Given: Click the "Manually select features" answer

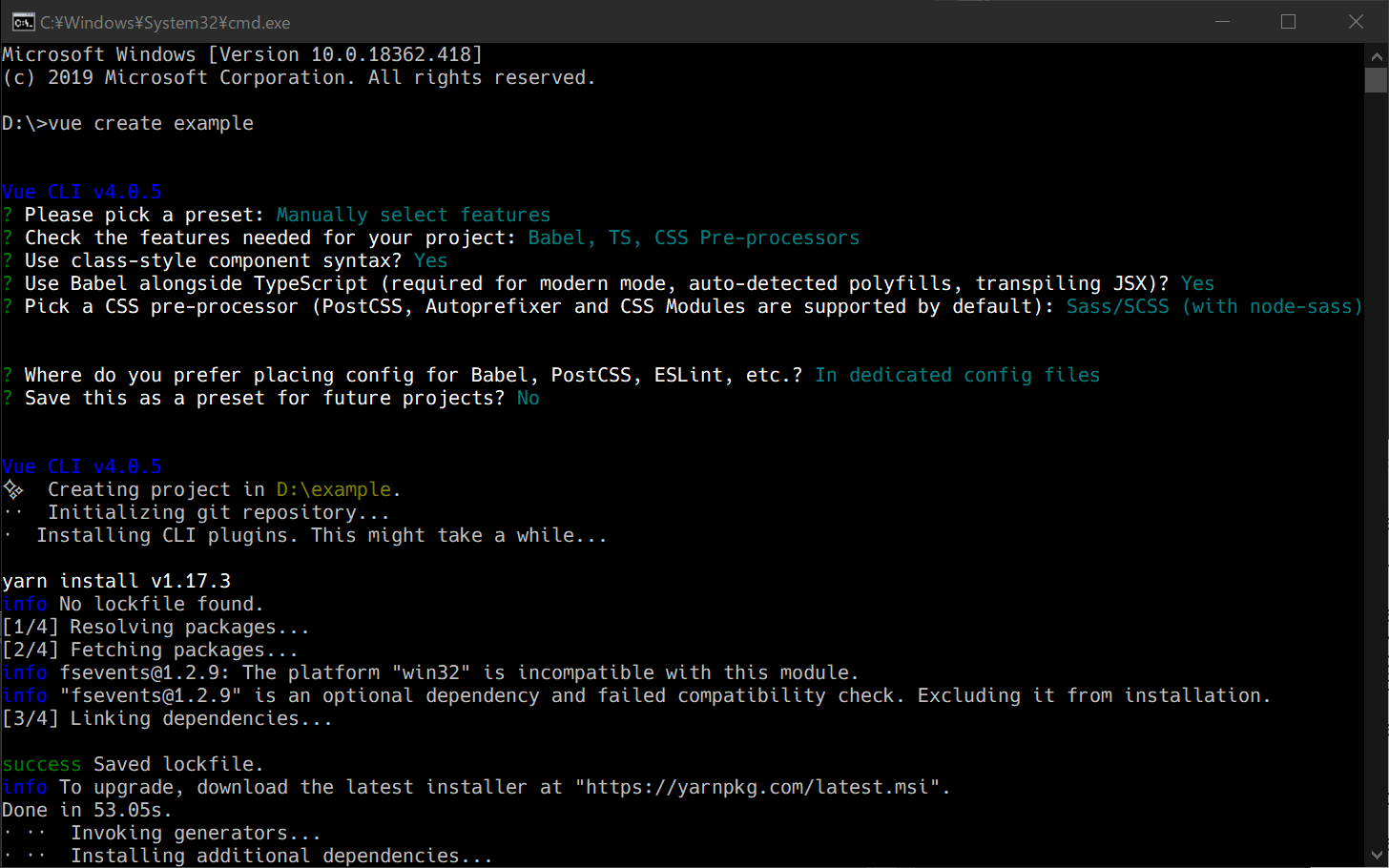Looking at the screenshot, I should pos(413,216).
